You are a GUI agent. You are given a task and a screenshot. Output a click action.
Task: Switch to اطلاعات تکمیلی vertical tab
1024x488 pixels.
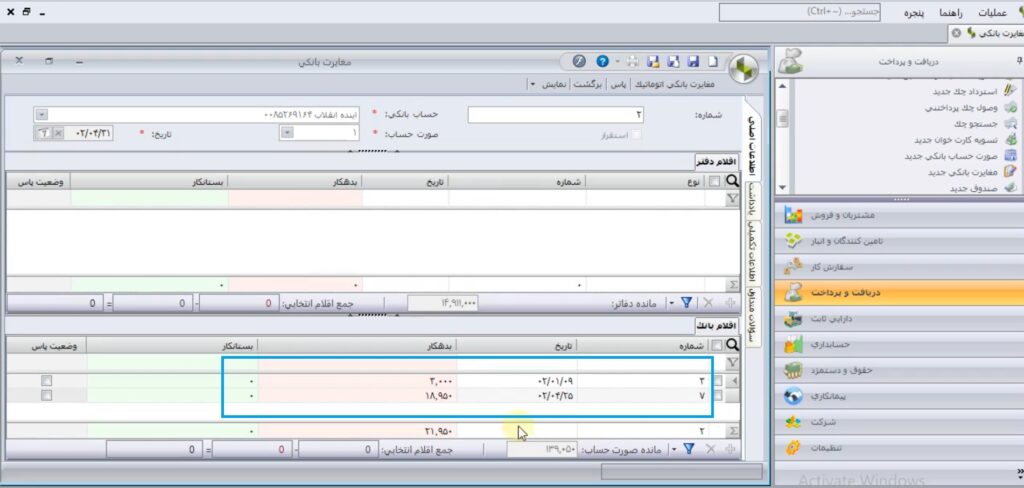(753, 252)
